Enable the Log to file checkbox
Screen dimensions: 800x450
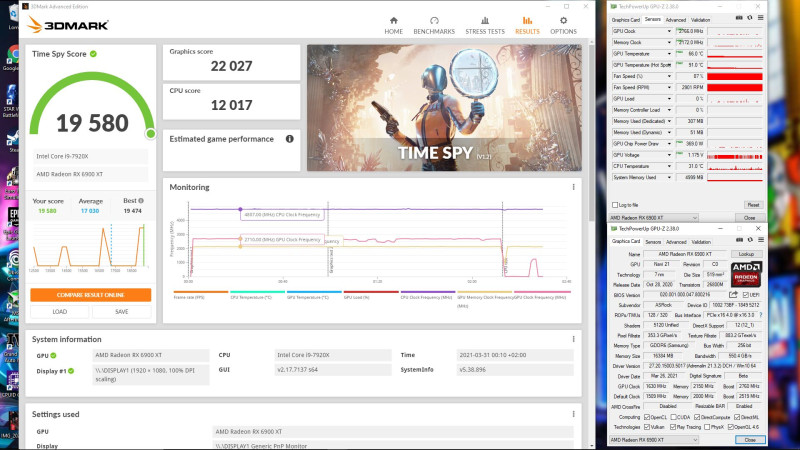[615, 205]
